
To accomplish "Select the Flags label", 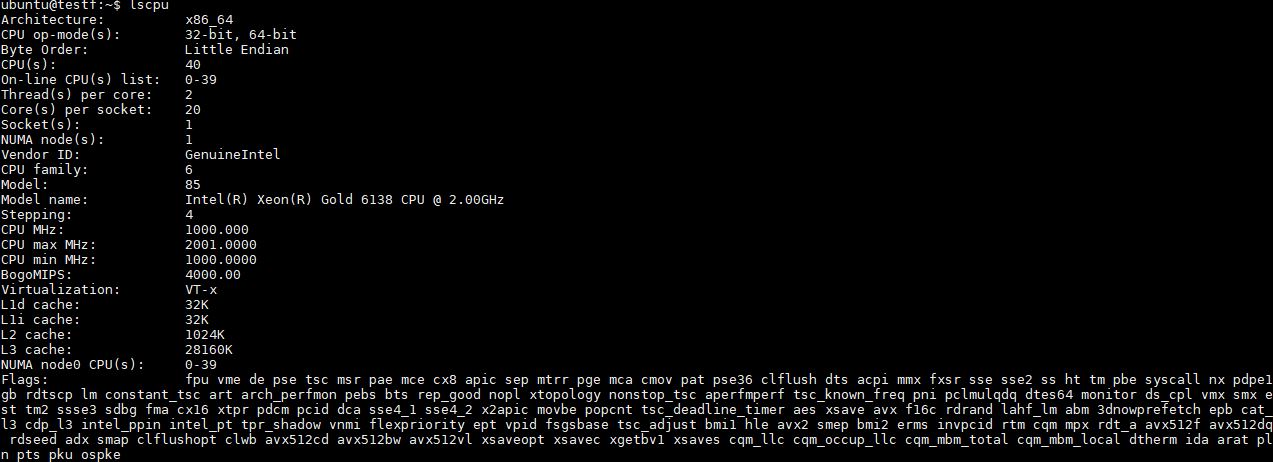I will [24, 380].
